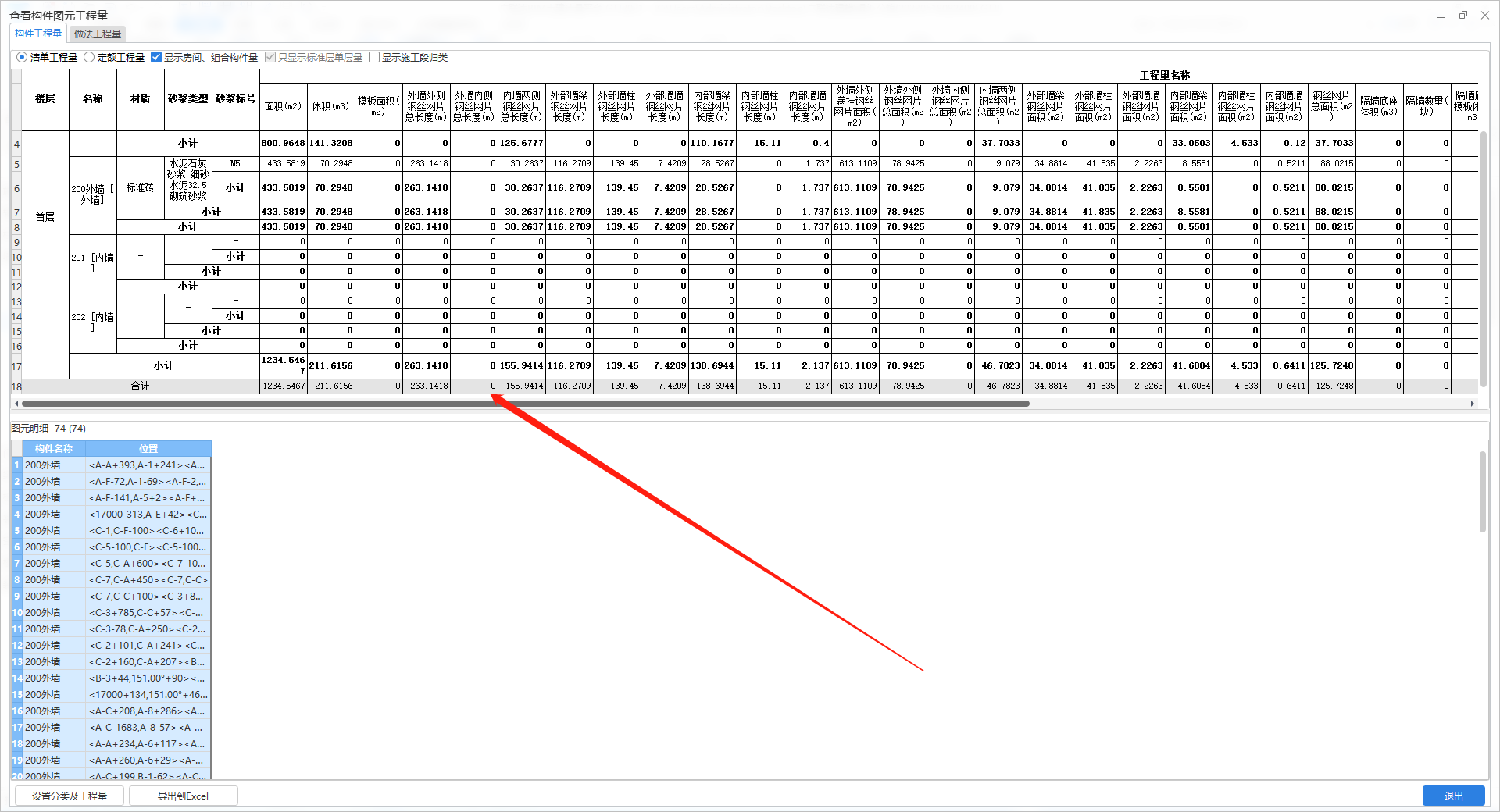
Task: Minimize the 查看构件图元工程量 window
Action: 1441,15
